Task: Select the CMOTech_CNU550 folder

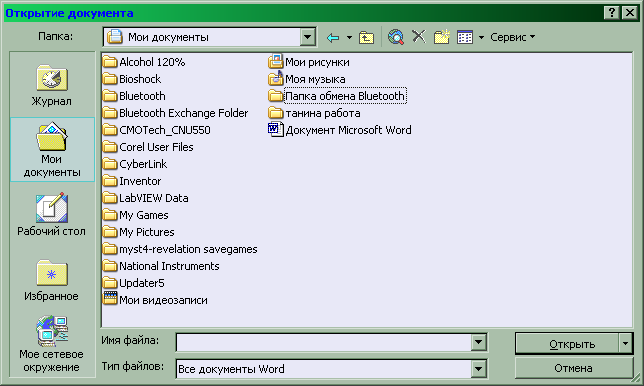Action: (157, 130)
